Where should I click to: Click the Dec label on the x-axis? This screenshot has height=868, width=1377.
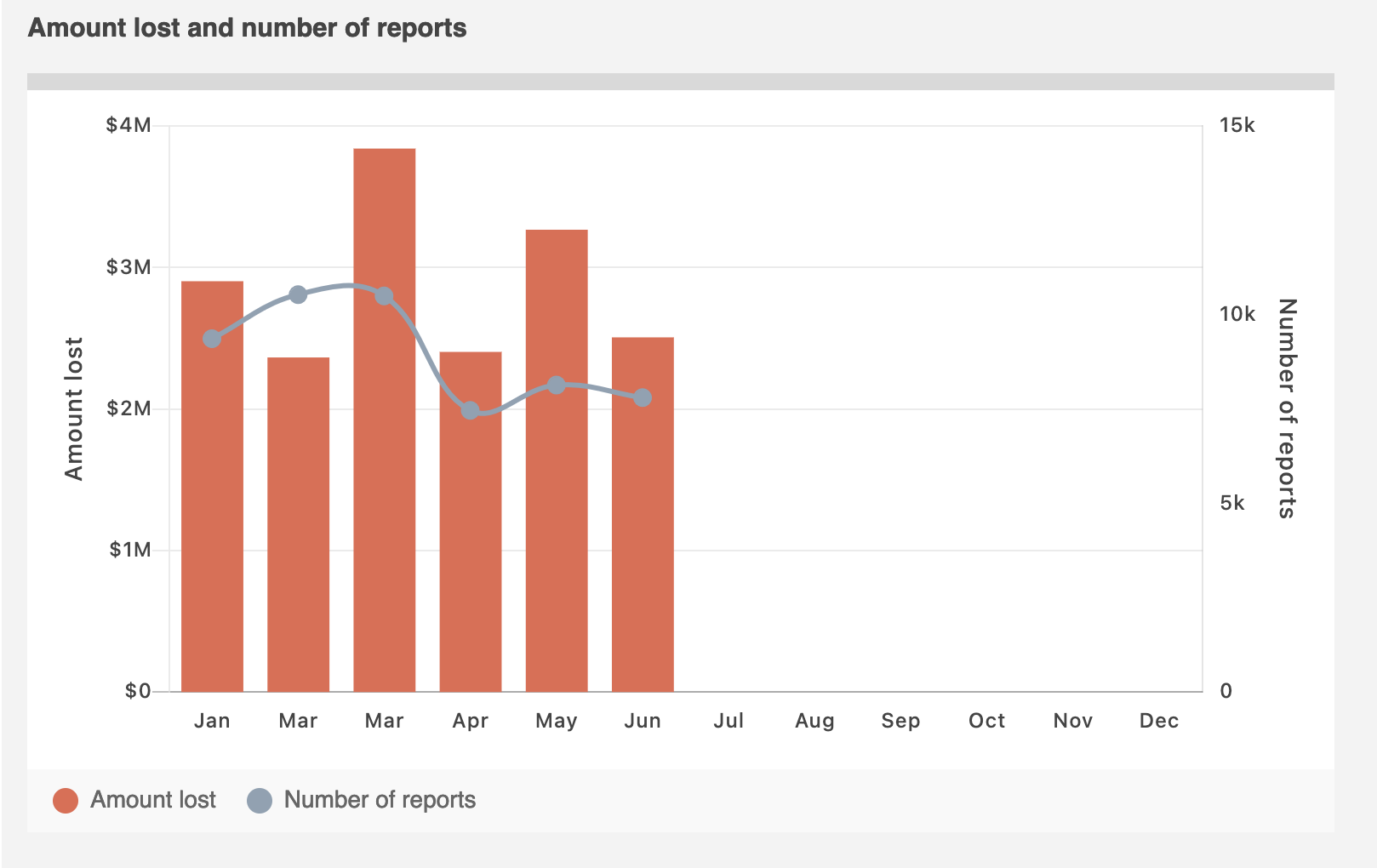(1158, 721)
